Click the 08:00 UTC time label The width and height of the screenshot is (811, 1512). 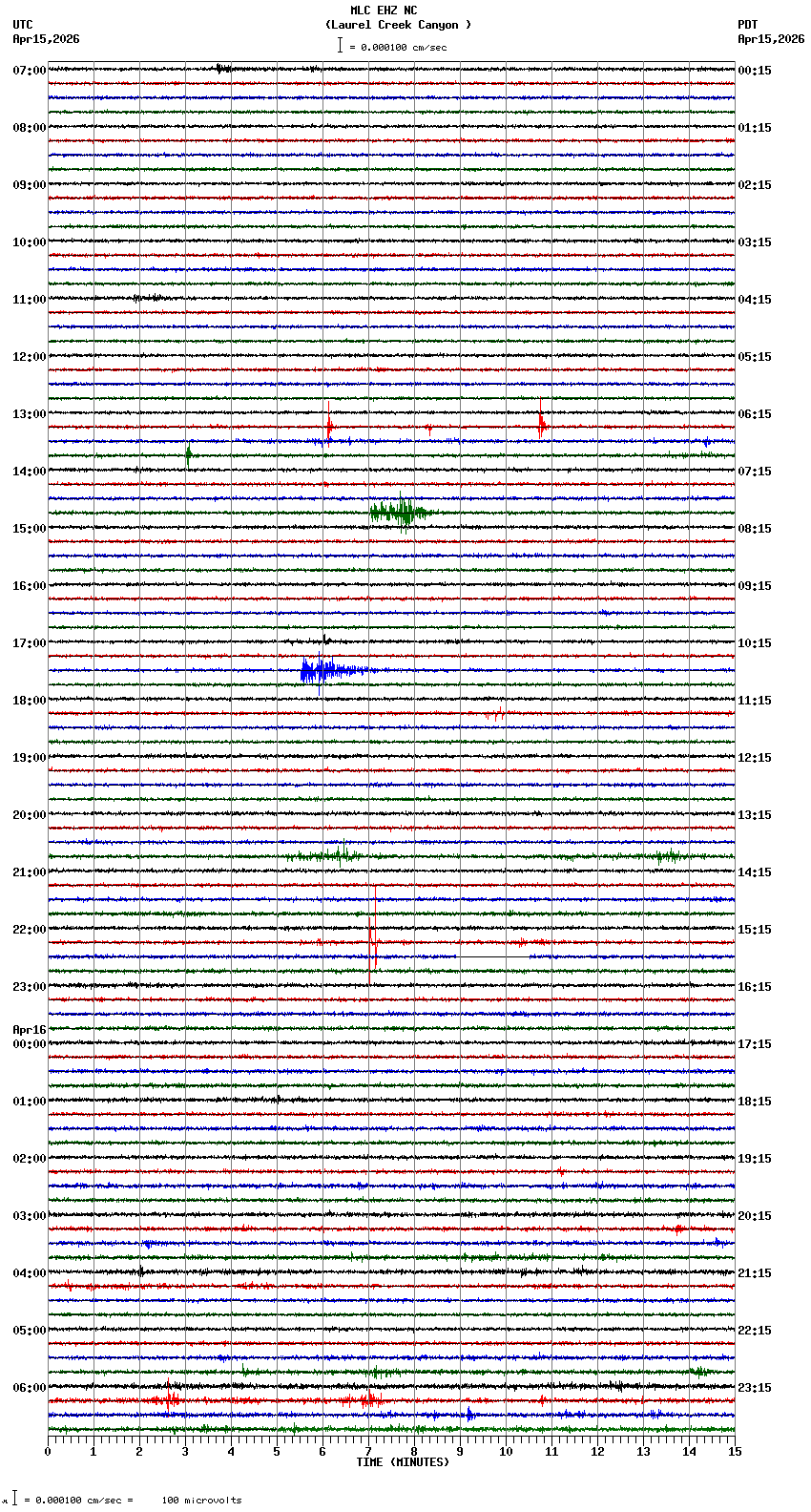click(x=30, y=128)
